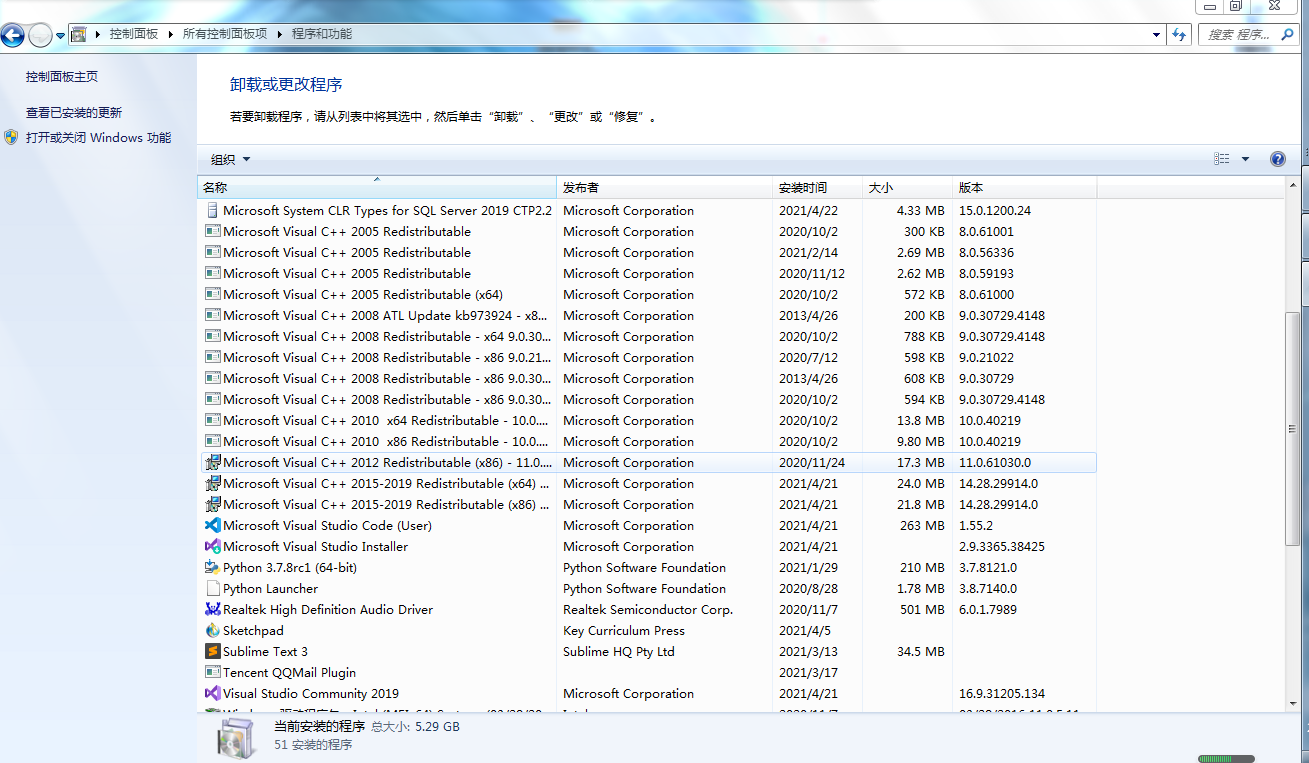Click the Realtek Semiconductor Corp. publisher cell

[x=648, y=610]
